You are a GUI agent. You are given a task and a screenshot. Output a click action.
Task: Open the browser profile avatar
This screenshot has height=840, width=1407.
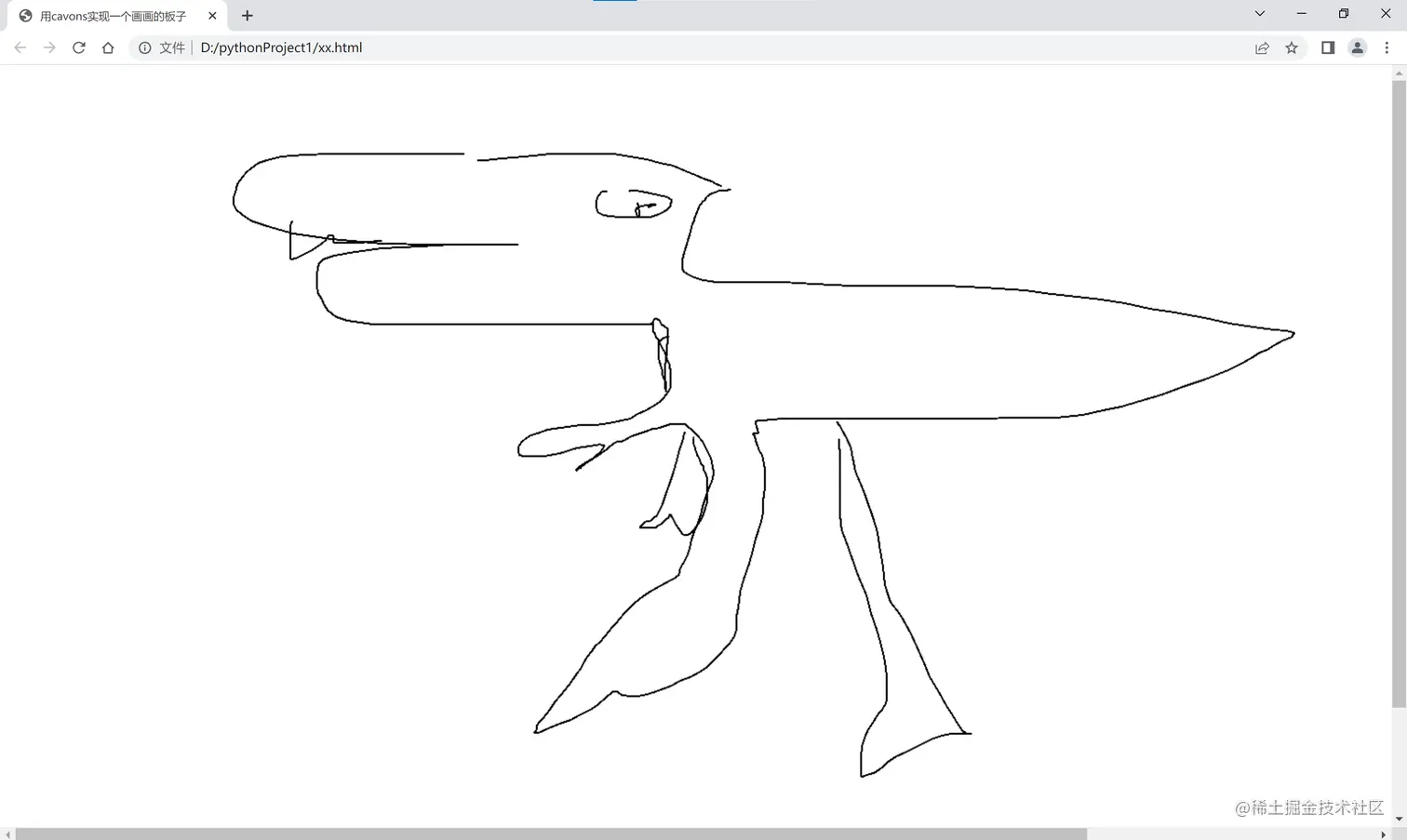[1357, 47]
